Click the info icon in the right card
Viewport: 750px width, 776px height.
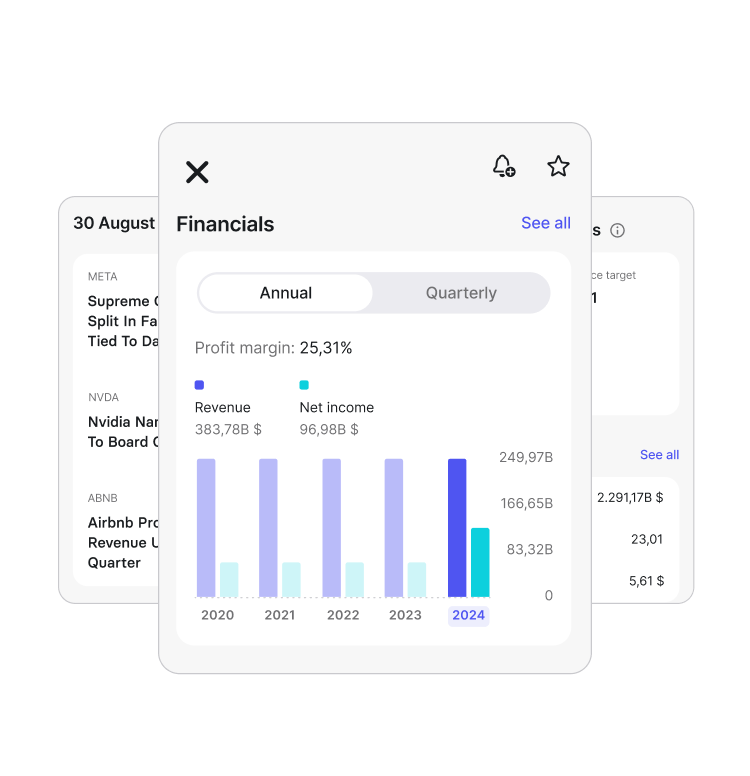pos(617,231)
